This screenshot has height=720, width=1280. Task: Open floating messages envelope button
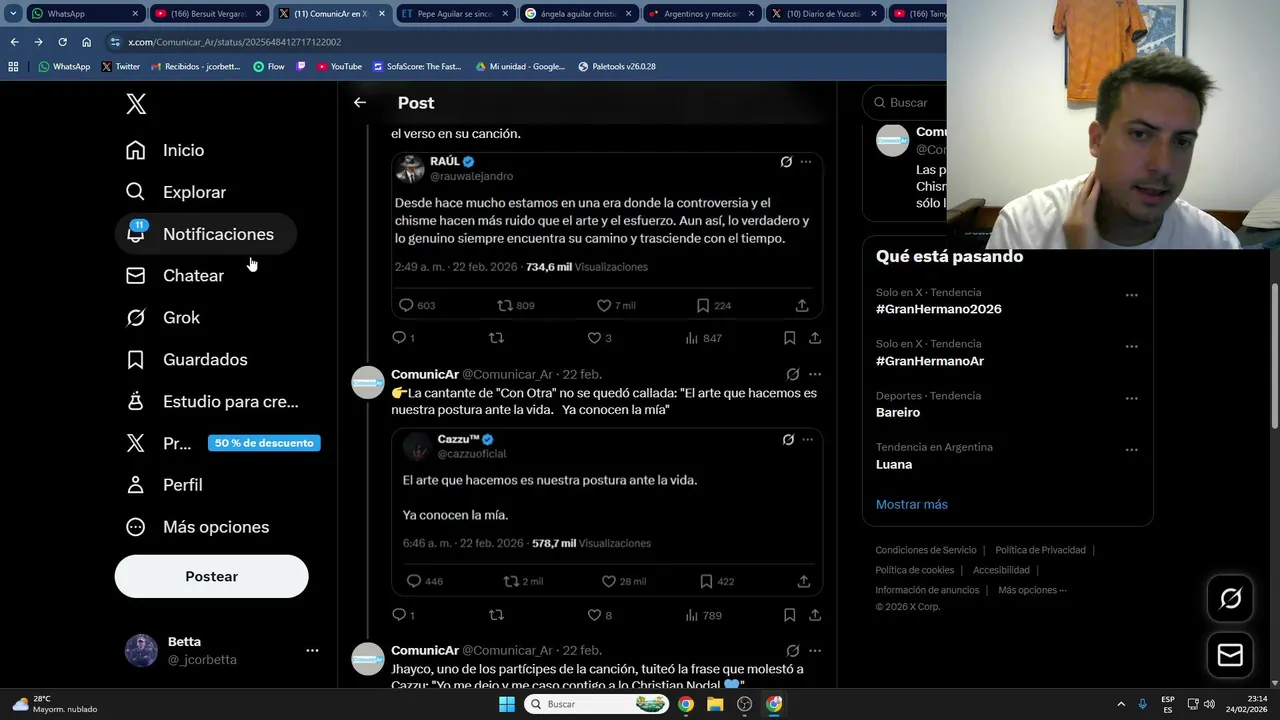point(1230,655)
